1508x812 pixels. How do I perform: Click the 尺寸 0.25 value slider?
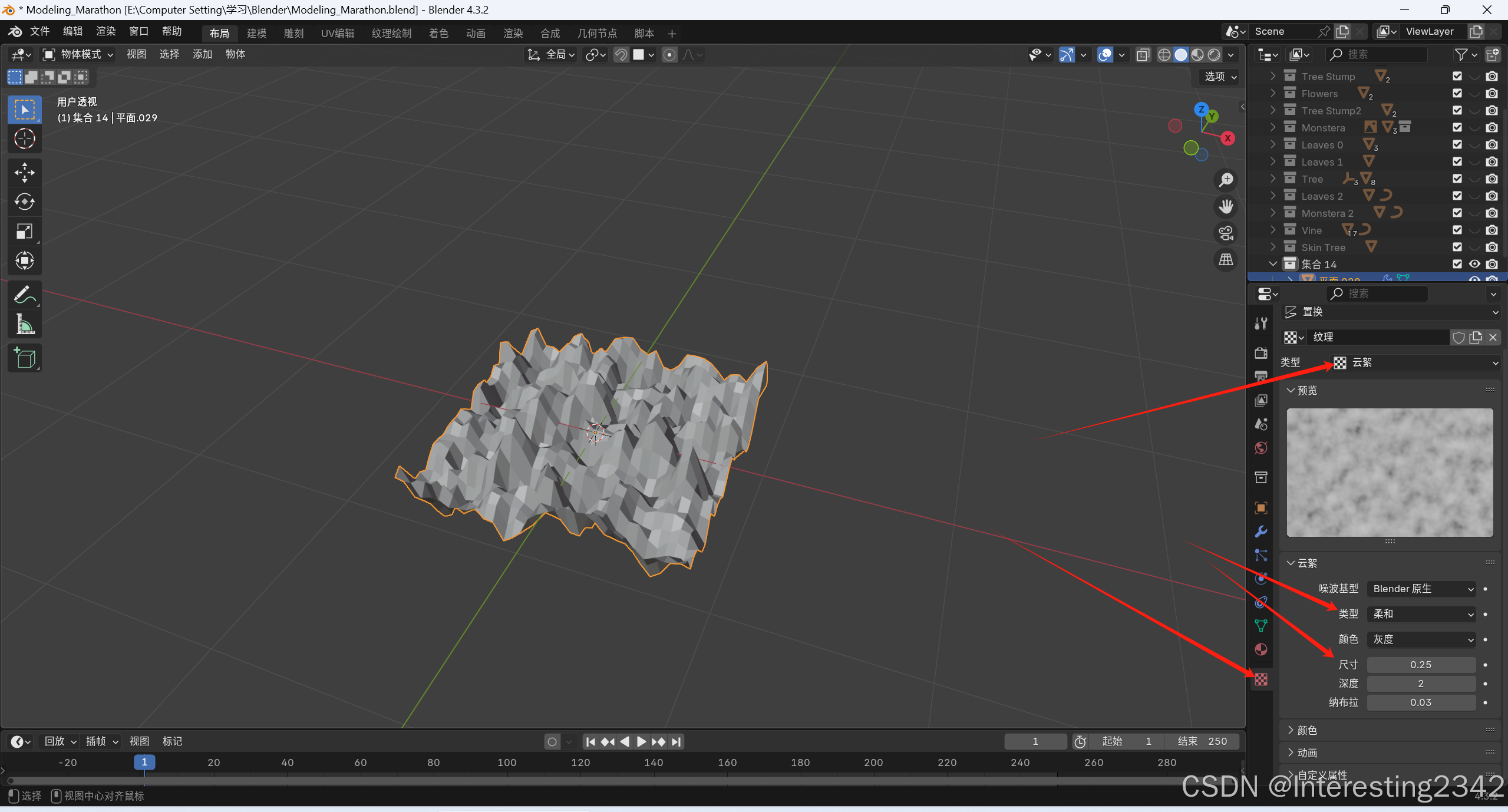click(1421, 665)
